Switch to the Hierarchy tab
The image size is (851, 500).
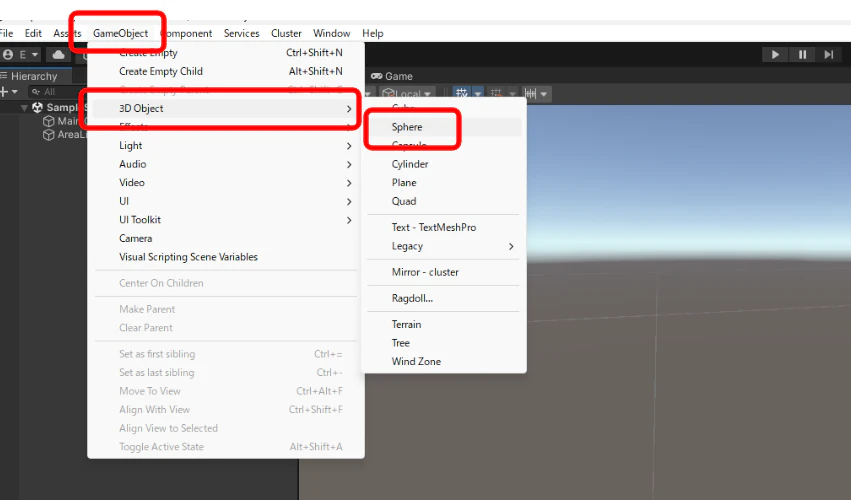coord(34,76)
